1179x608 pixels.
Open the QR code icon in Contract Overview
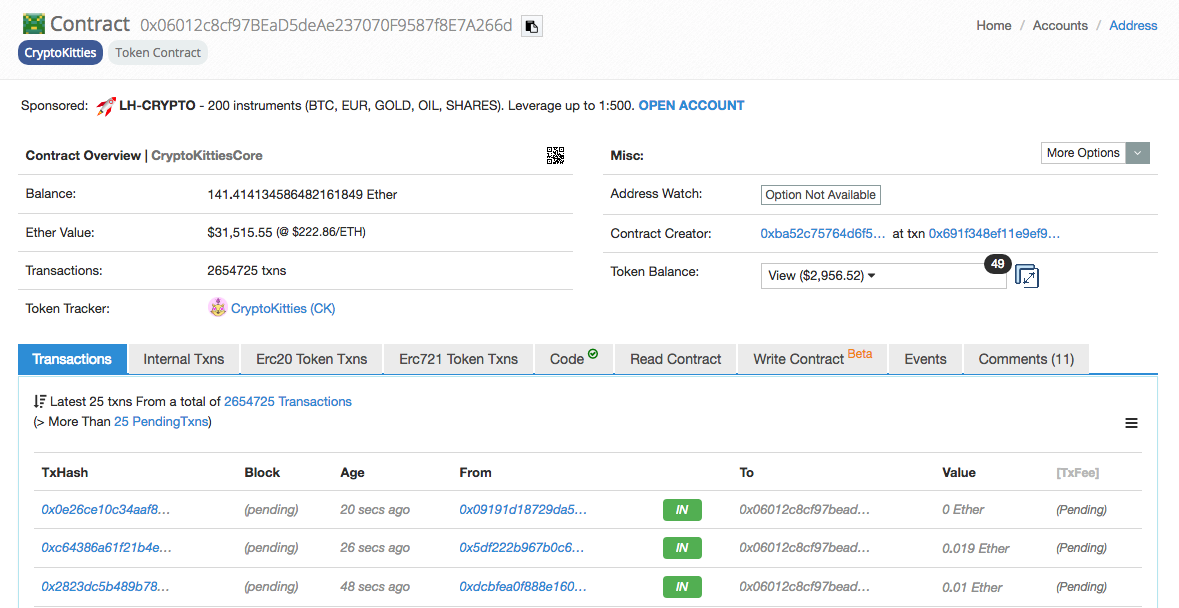[555, 156]
